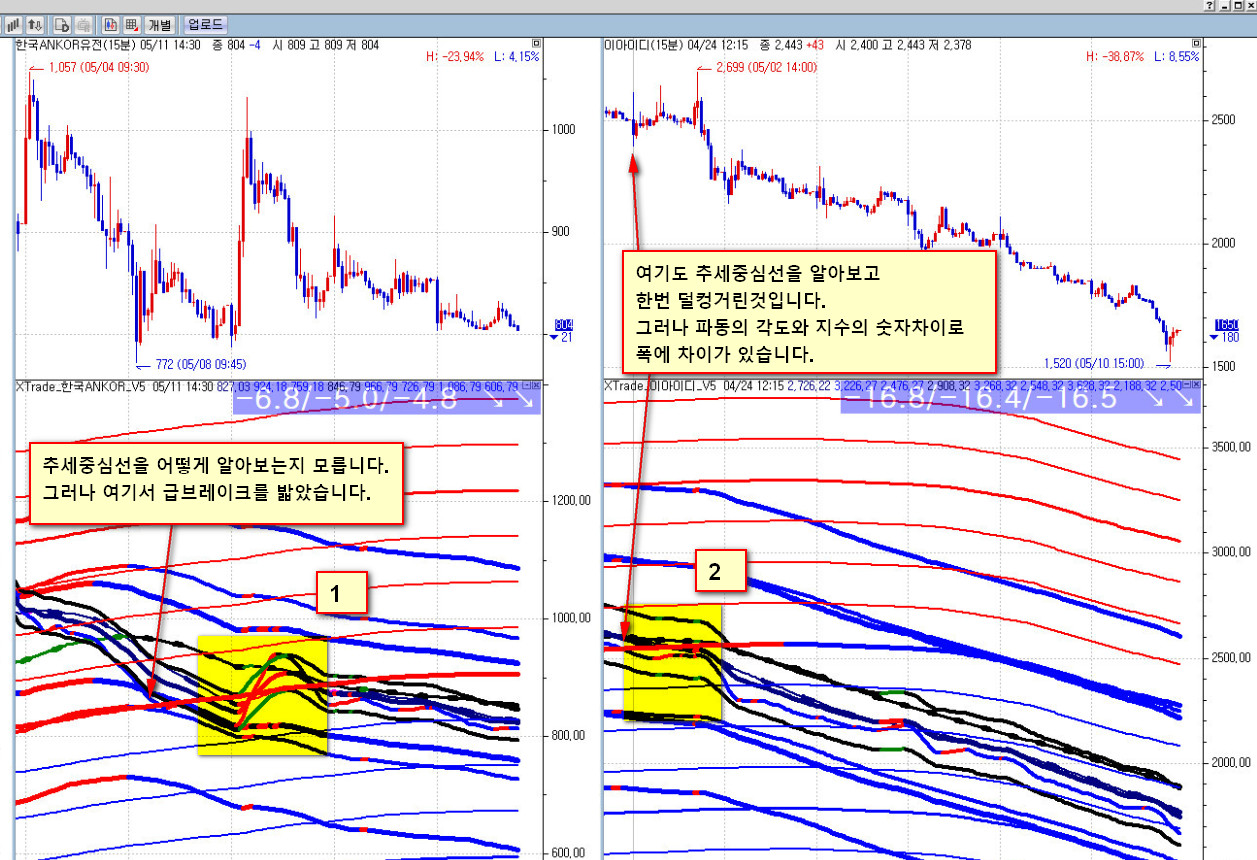This screenshot has height=860, width=1257.
Task: Maximize the 한국ANKOR유전 price chart pane
Action: 537,44
